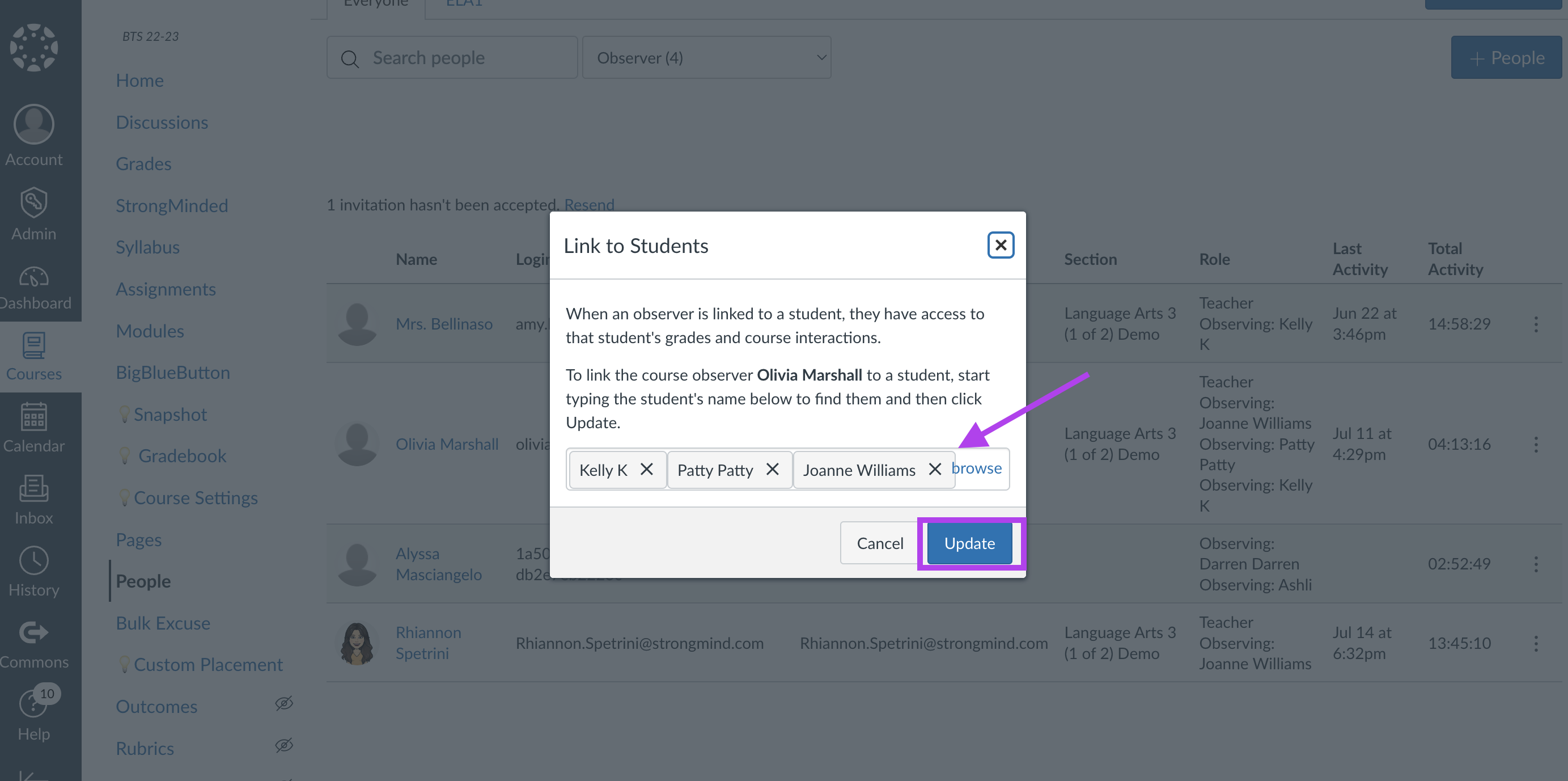This screenshot has height=781, width=1568.
Task: Click the Total Activity column header
Action: 1455,260
